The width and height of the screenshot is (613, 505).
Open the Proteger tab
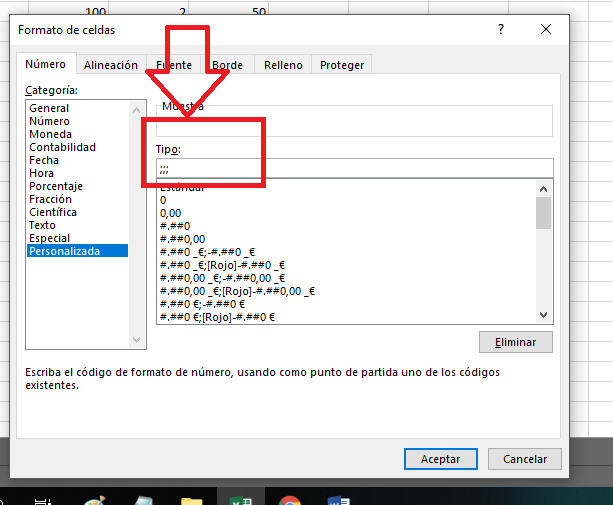tap(342, 65)
